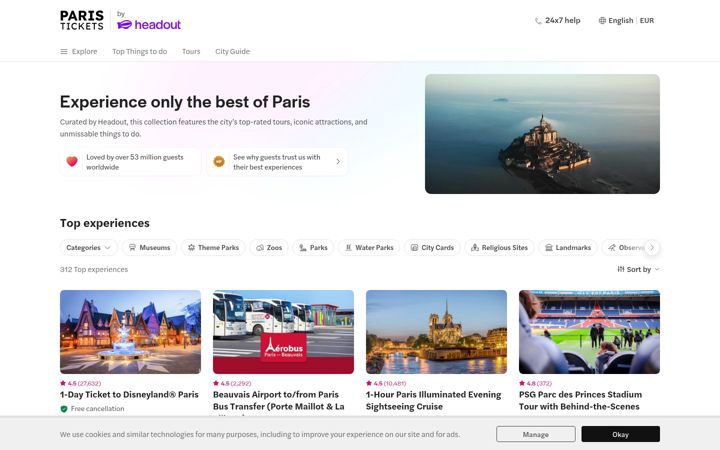Click the Notre-Dame evening cruise thumbnail

tap(436, 332)
